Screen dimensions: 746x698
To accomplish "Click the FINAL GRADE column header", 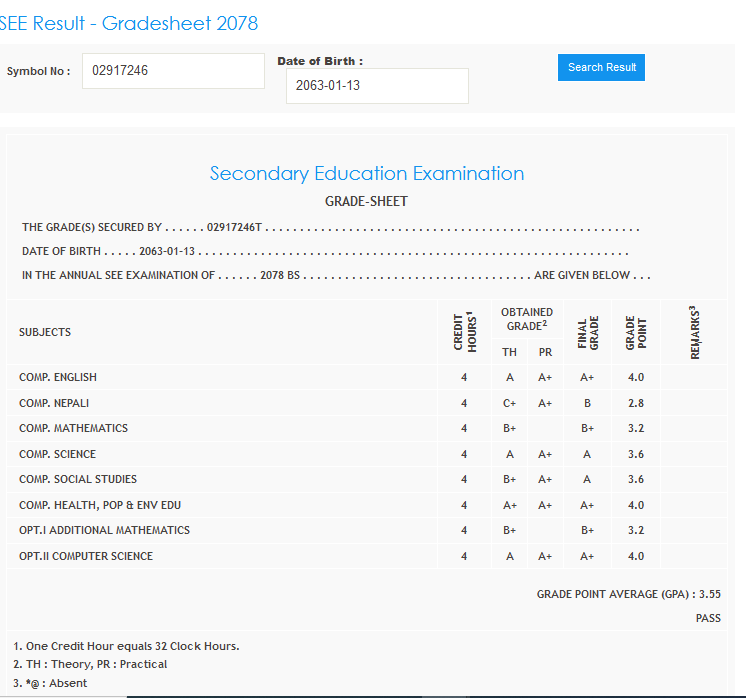I will pos(587,332).
